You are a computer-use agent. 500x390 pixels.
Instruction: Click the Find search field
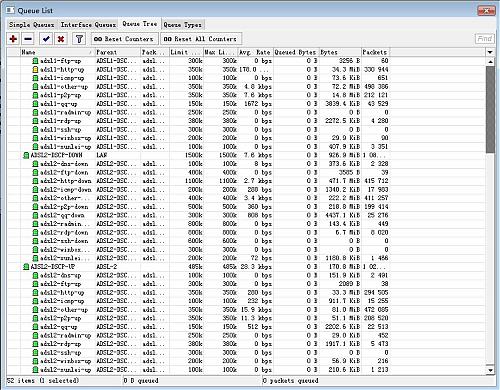(485, 39)
